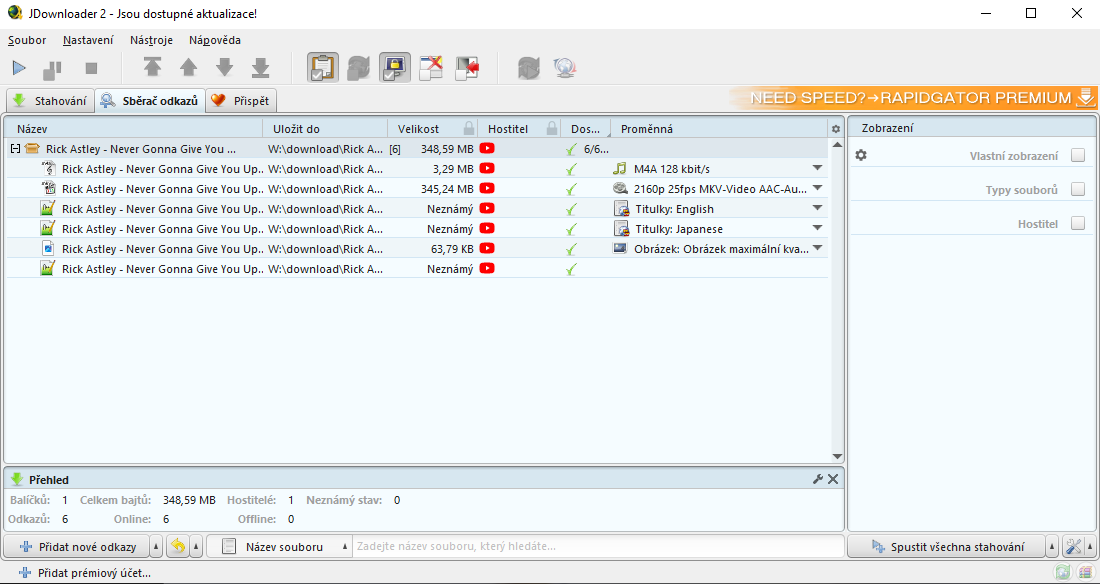Click the file name search input field
This screenshot has width=1100, height=584.
coord(598,547)
